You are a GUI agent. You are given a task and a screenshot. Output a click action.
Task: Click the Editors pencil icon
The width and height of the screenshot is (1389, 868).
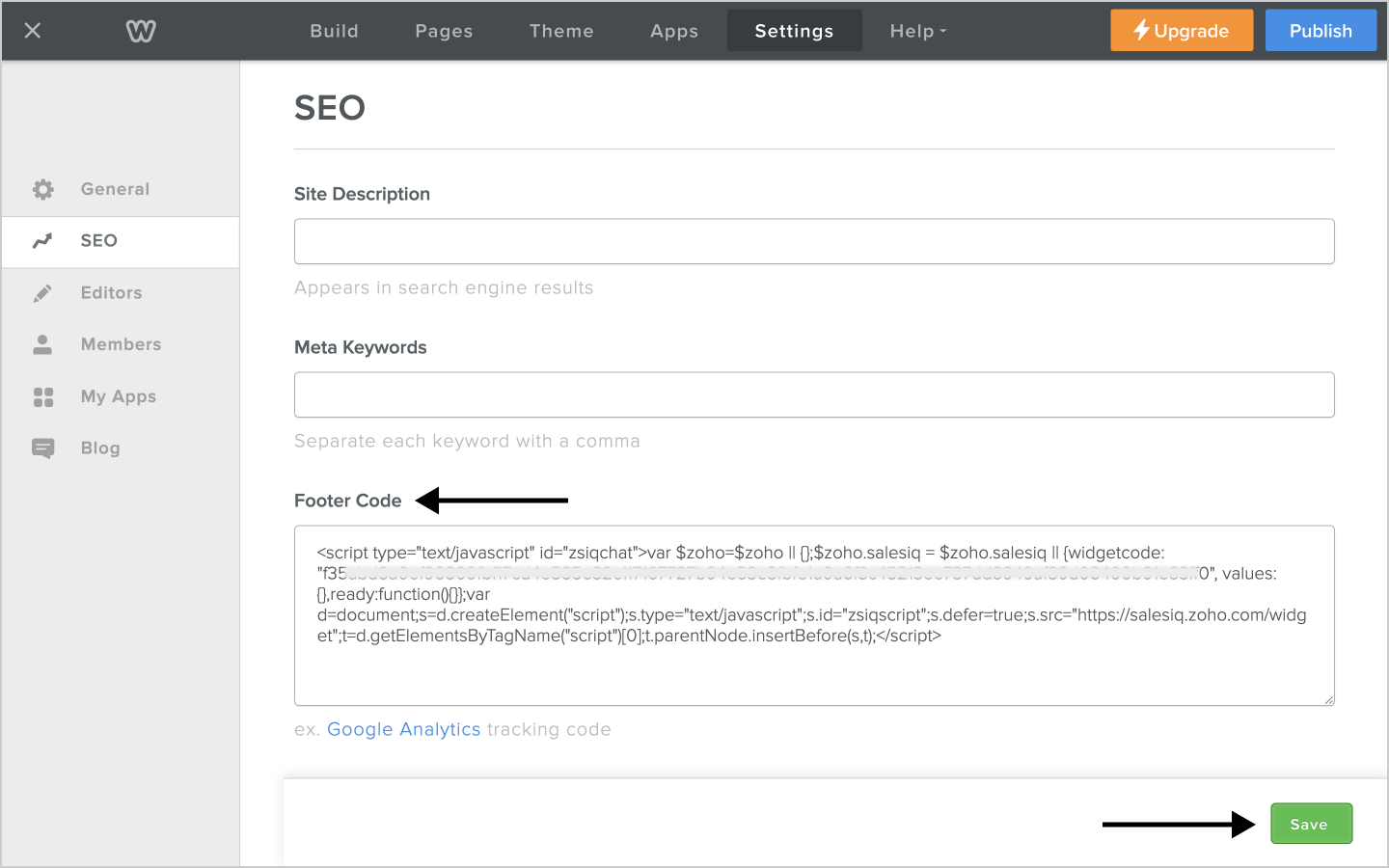[42, 293]
